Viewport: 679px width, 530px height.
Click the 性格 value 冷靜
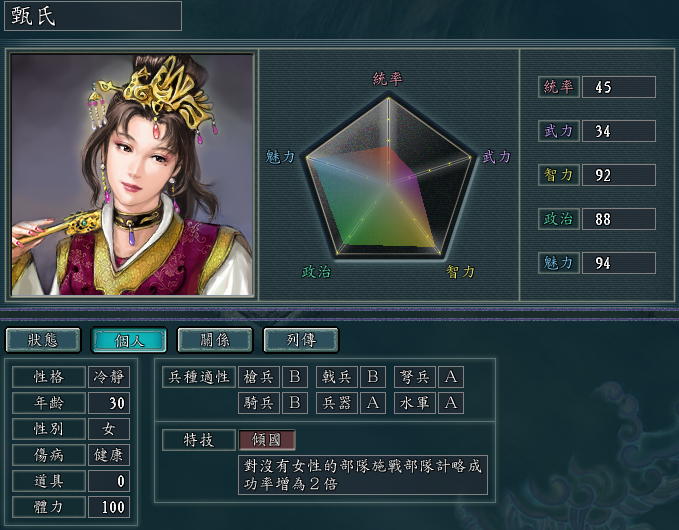109,377
